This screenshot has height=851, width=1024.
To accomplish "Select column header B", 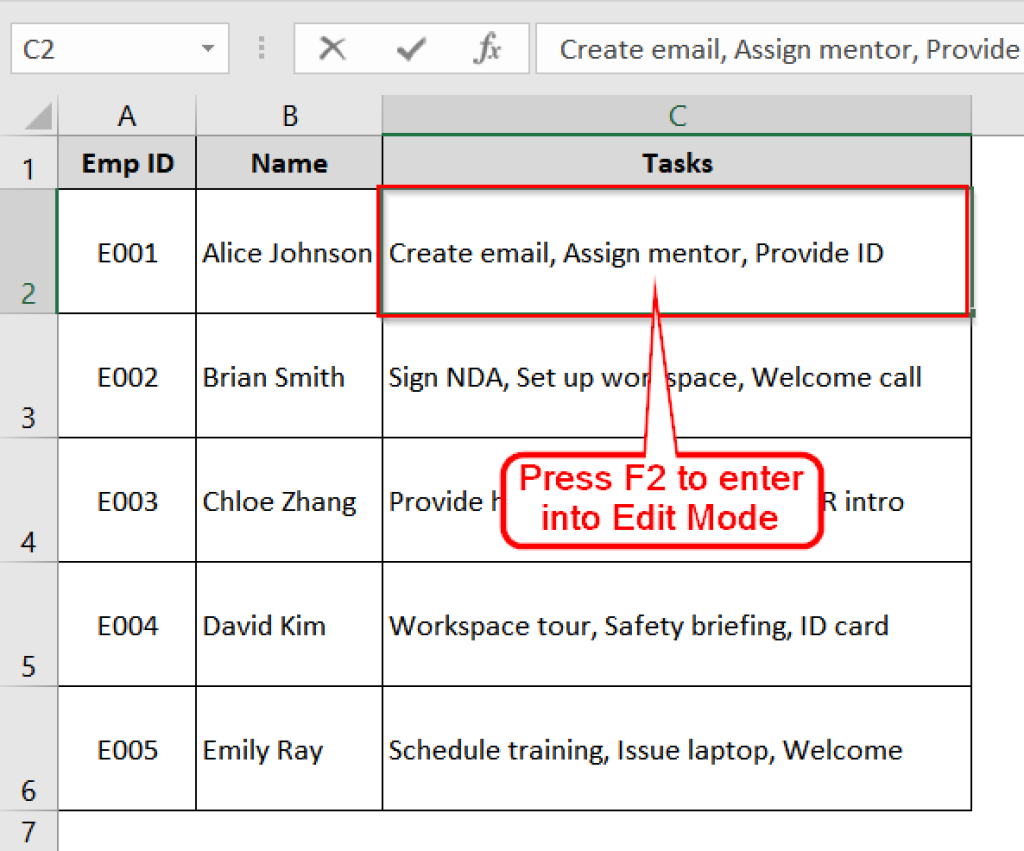I will click(x=288, y=115).
